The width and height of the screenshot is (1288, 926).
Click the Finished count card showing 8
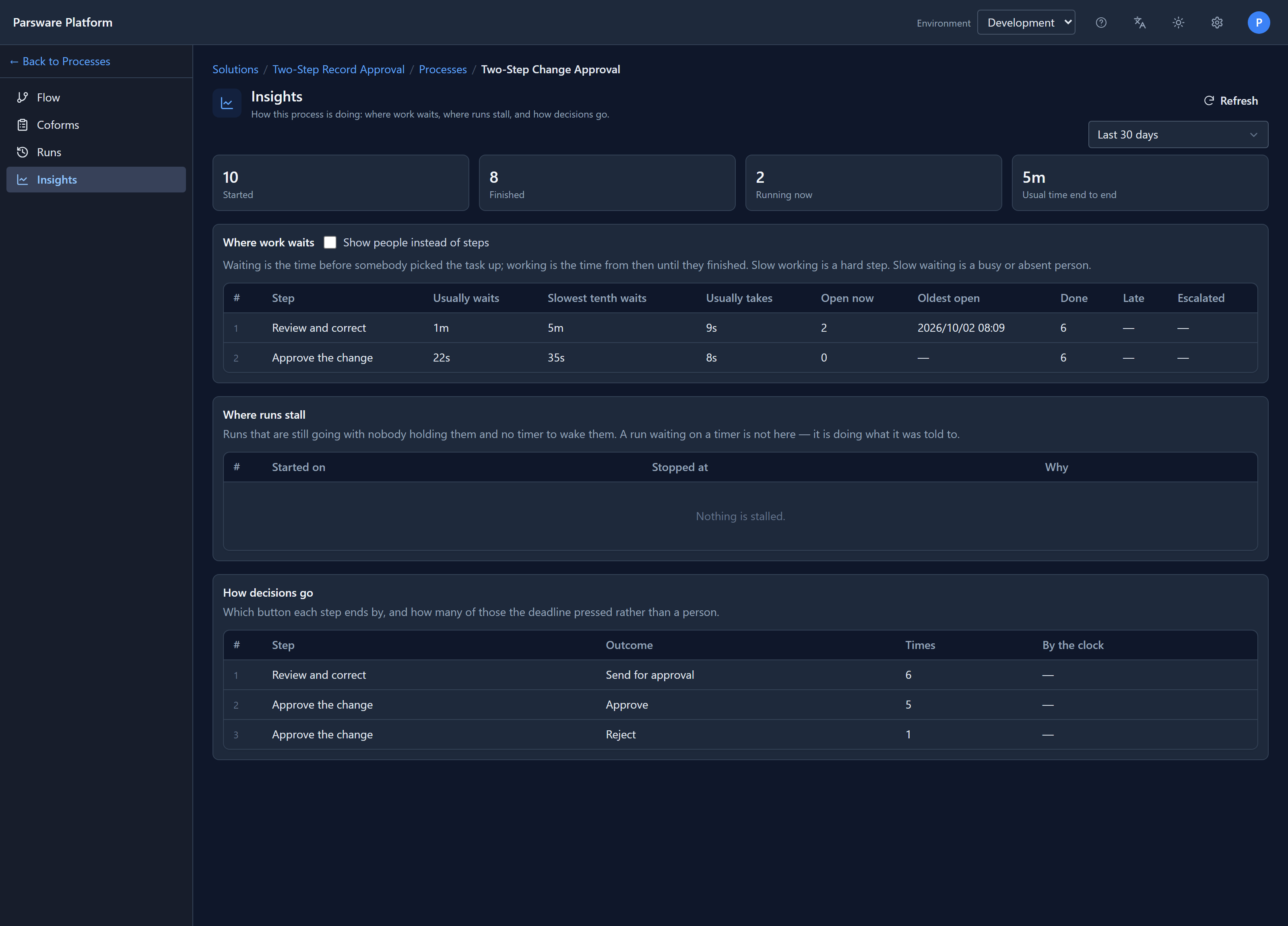pyautogui.click(x=607, y=183)
